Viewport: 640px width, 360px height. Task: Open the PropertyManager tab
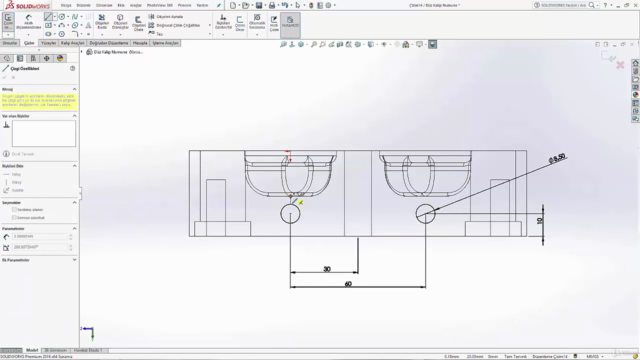(20, 58)
